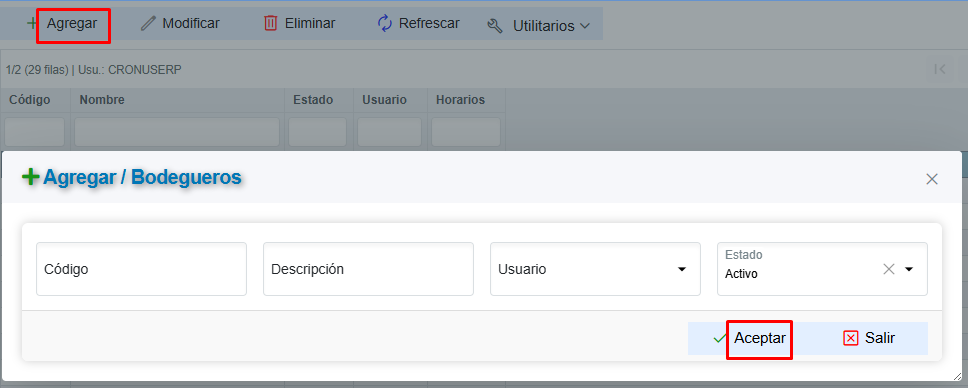Click the Código field in dialog
This screenshot has height=388, width=968.
coord(141,269)
